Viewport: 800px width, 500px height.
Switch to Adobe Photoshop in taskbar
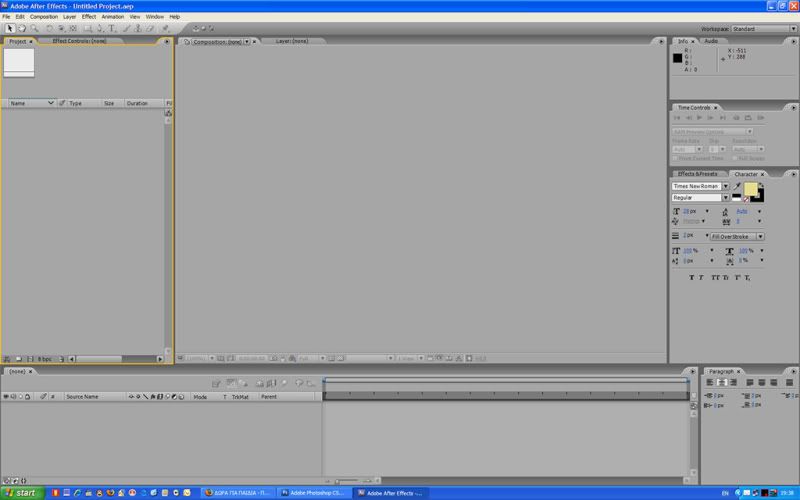(x=314, y=493)
